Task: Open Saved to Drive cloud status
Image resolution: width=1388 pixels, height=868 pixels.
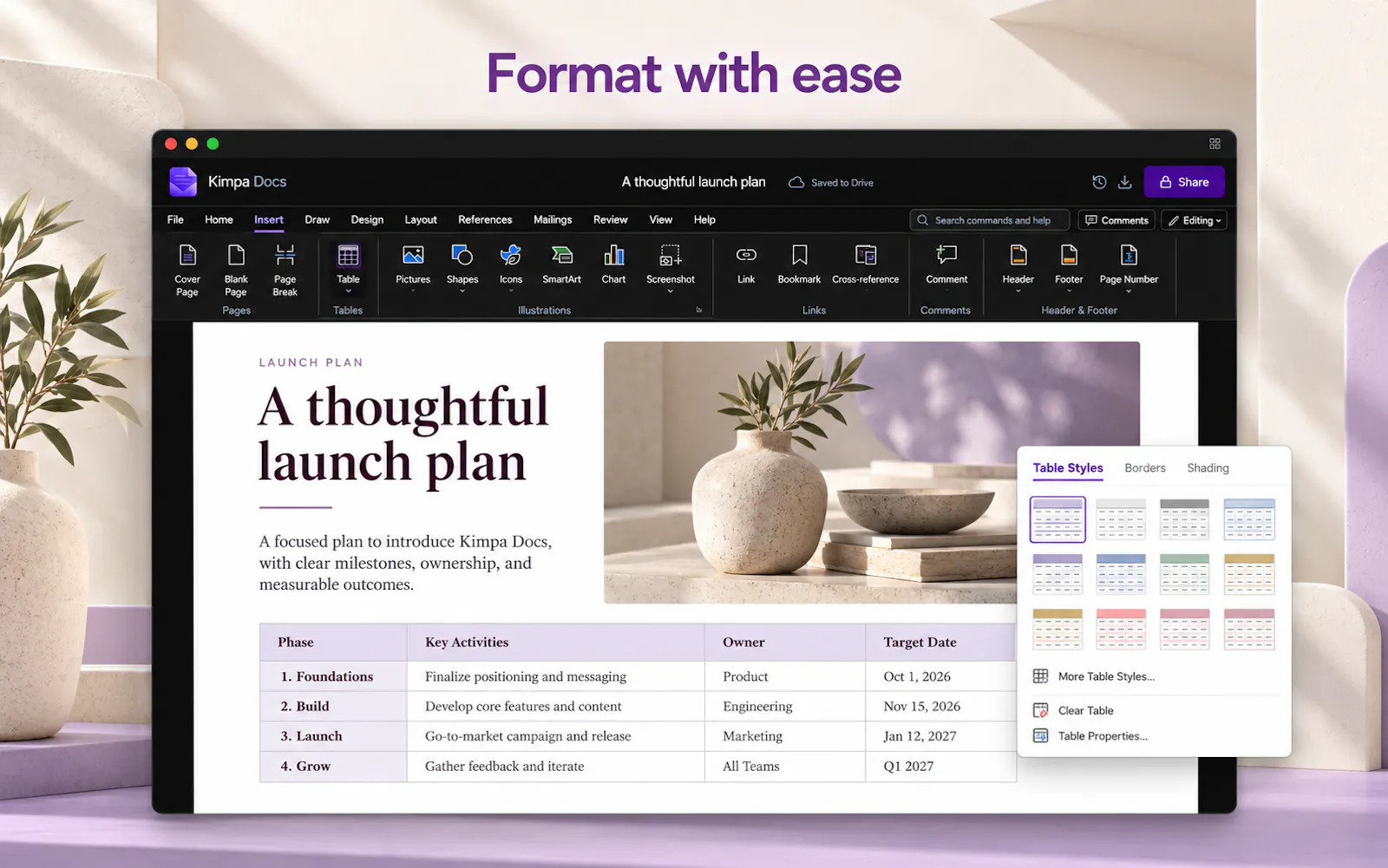Action: [x=831, y=182]
